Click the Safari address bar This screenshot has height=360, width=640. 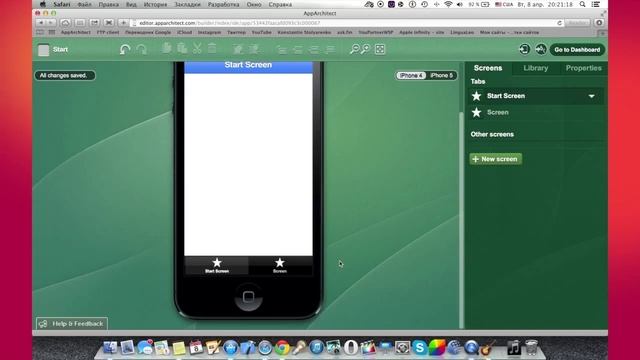point(347,23)
